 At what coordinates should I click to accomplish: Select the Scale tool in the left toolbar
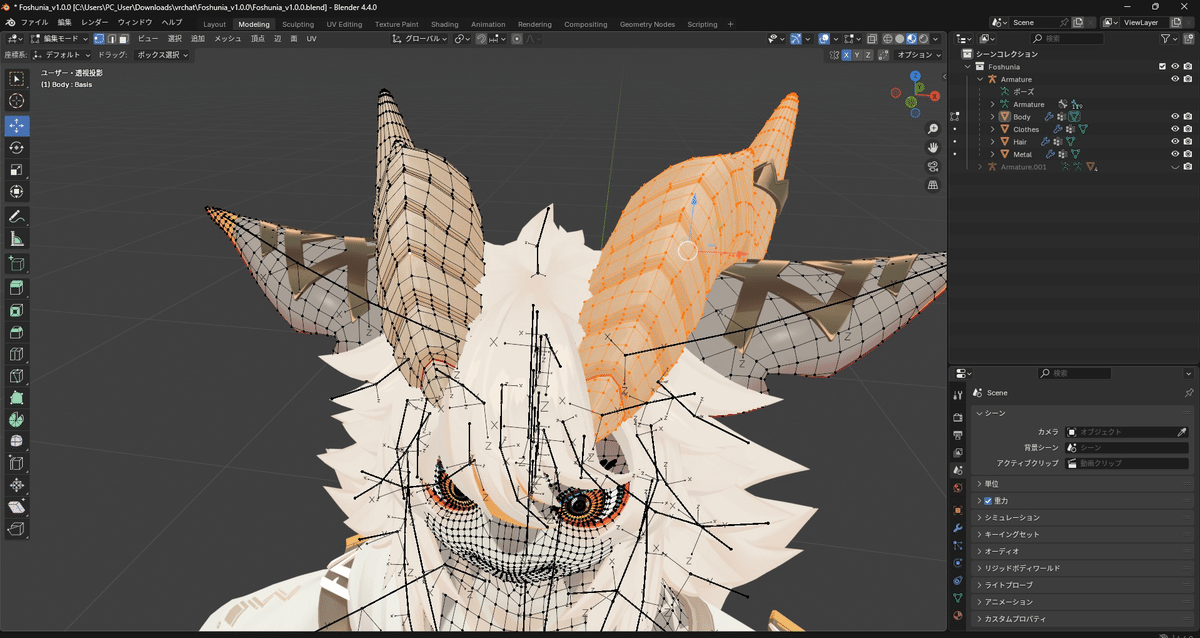pyautogui.click(x=17, y=170)
